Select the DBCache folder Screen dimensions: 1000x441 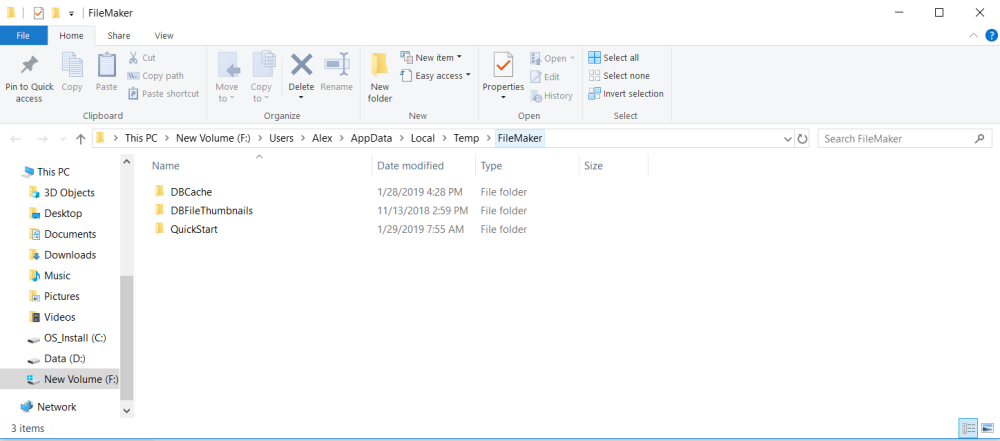point(191,191)
